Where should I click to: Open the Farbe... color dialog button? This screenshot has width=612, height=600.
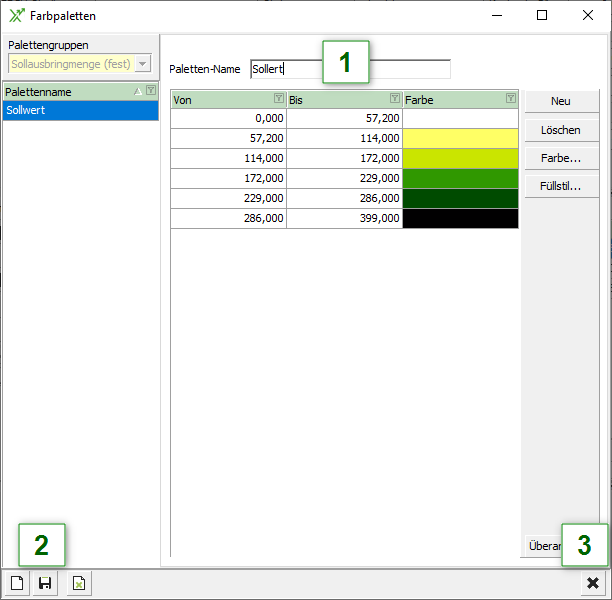(561, 158)
